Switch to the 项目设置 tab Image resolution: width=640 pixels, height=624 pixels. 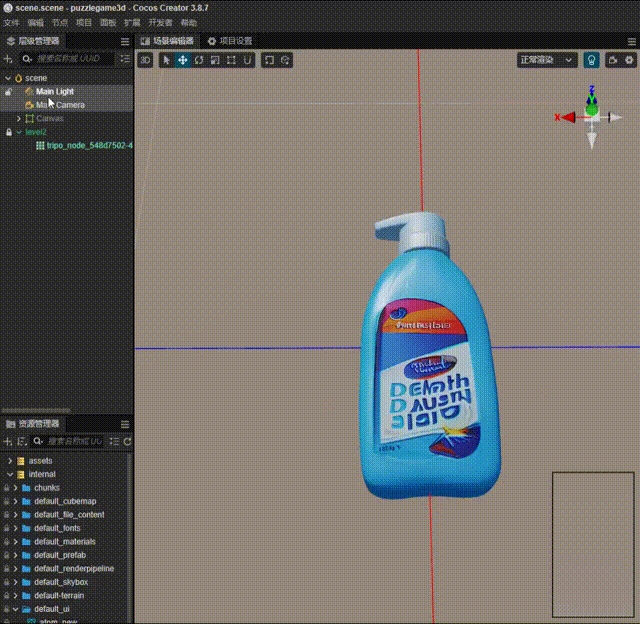pos(230,41)
